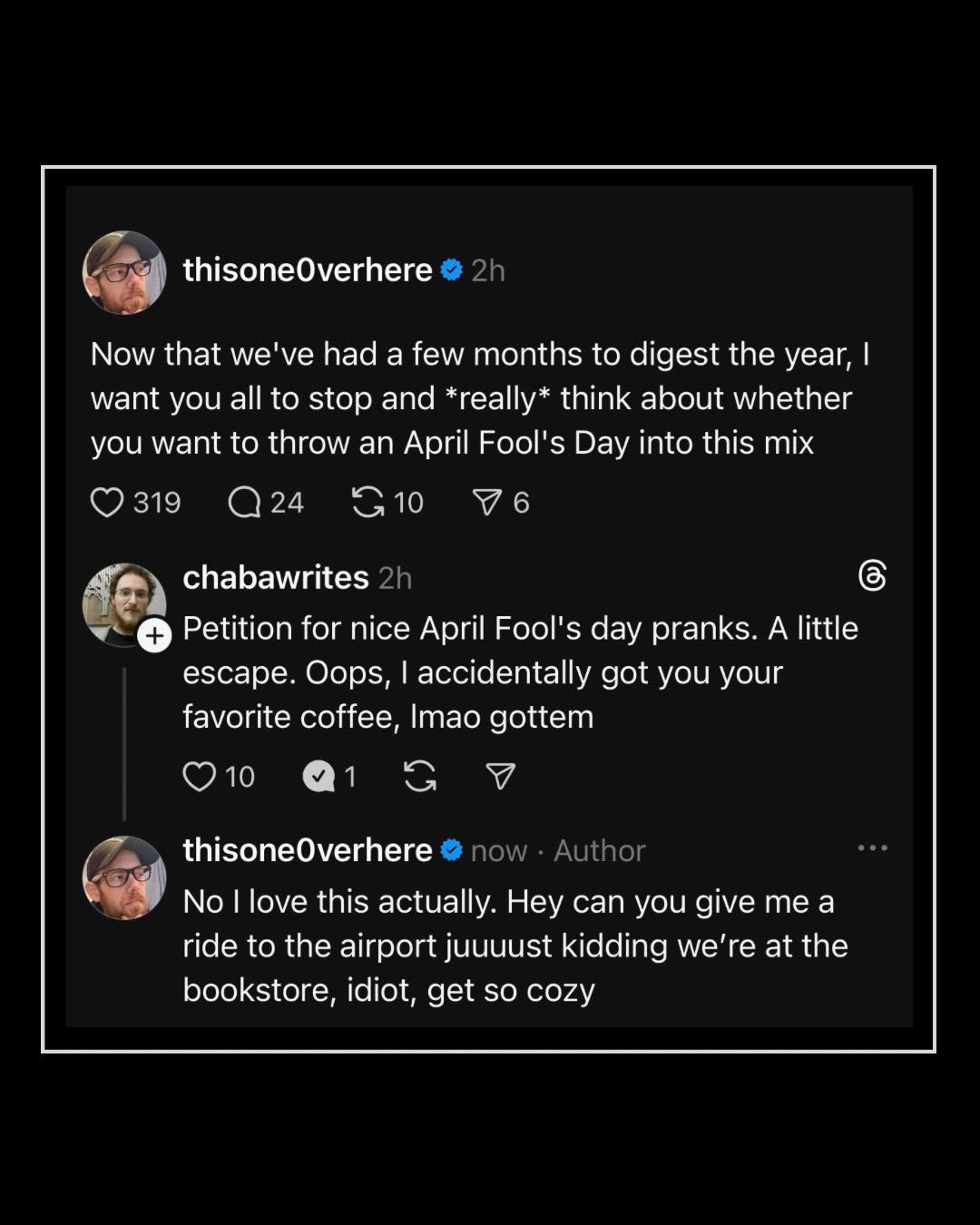Share the main post via send icon
Viewport: 980px width, 1225px height.
[487, 502]
